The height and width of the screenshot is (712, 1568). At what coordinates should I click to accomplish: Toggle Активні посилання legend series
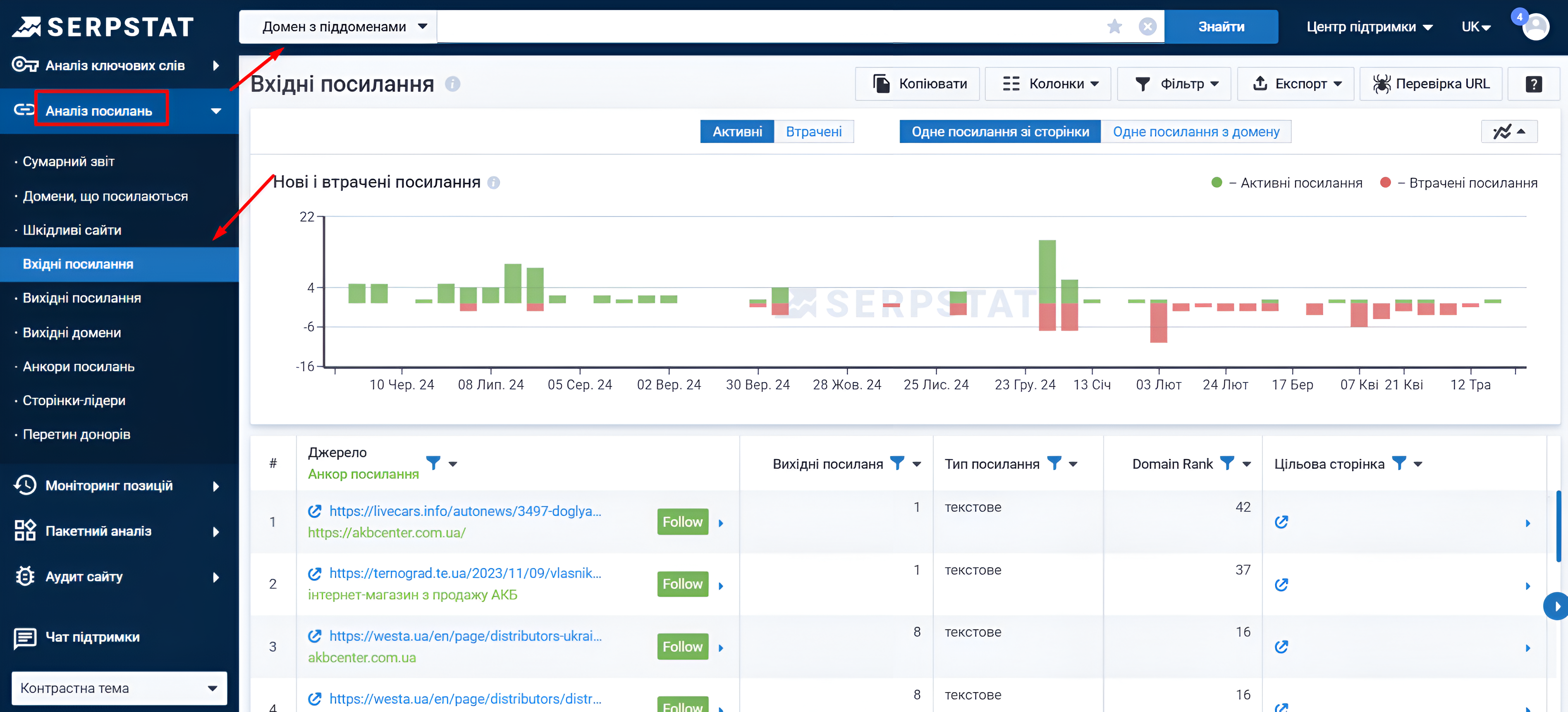(x=1286, y=183)
